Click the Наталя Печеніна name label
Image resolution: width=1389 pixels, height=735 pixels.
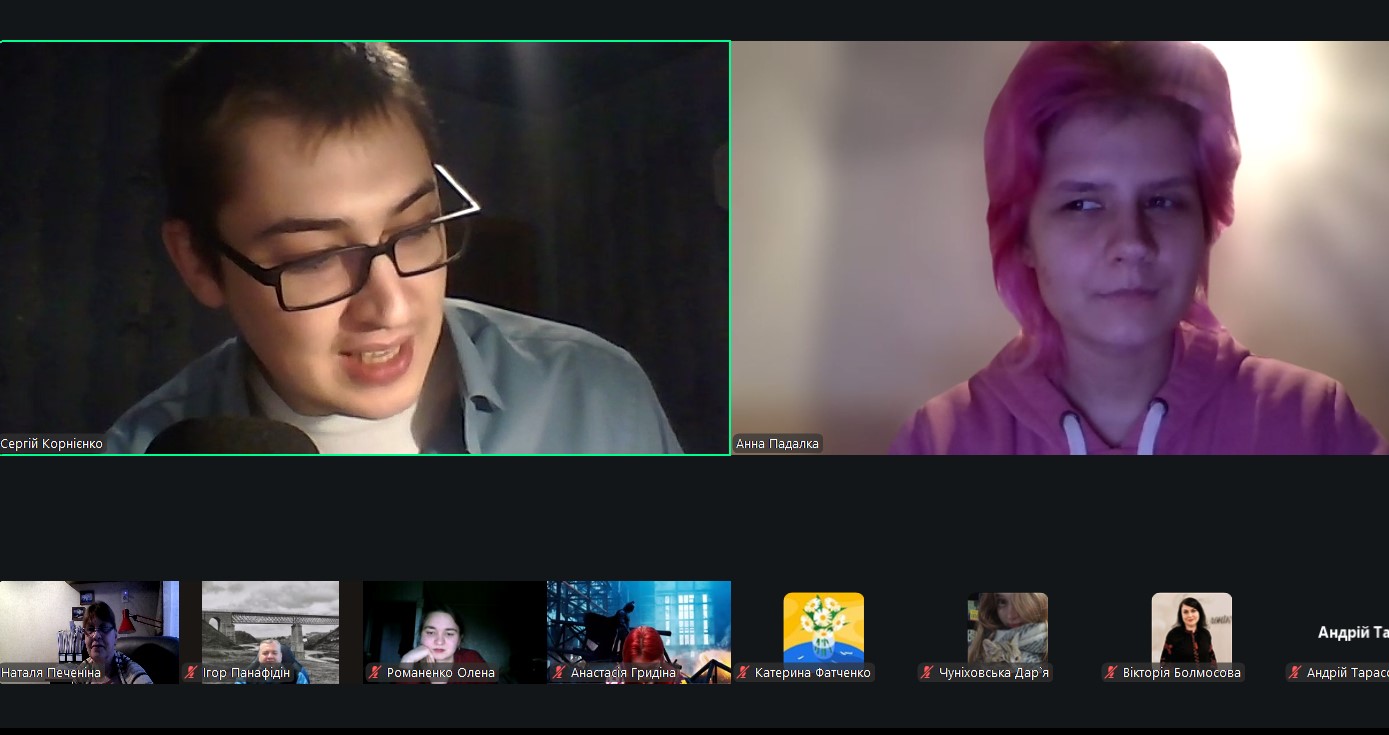51,673
